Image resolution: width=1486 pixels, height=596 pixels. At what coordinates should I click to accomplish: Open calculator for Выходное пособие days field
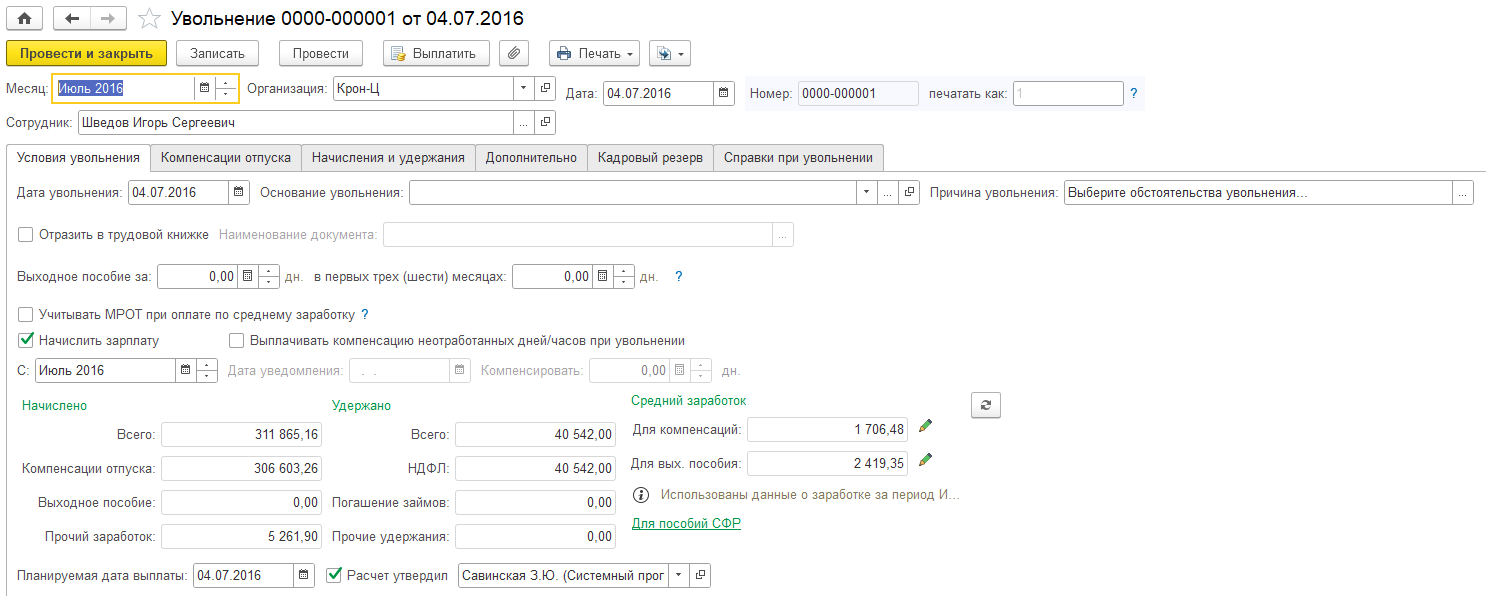[247, 276]
